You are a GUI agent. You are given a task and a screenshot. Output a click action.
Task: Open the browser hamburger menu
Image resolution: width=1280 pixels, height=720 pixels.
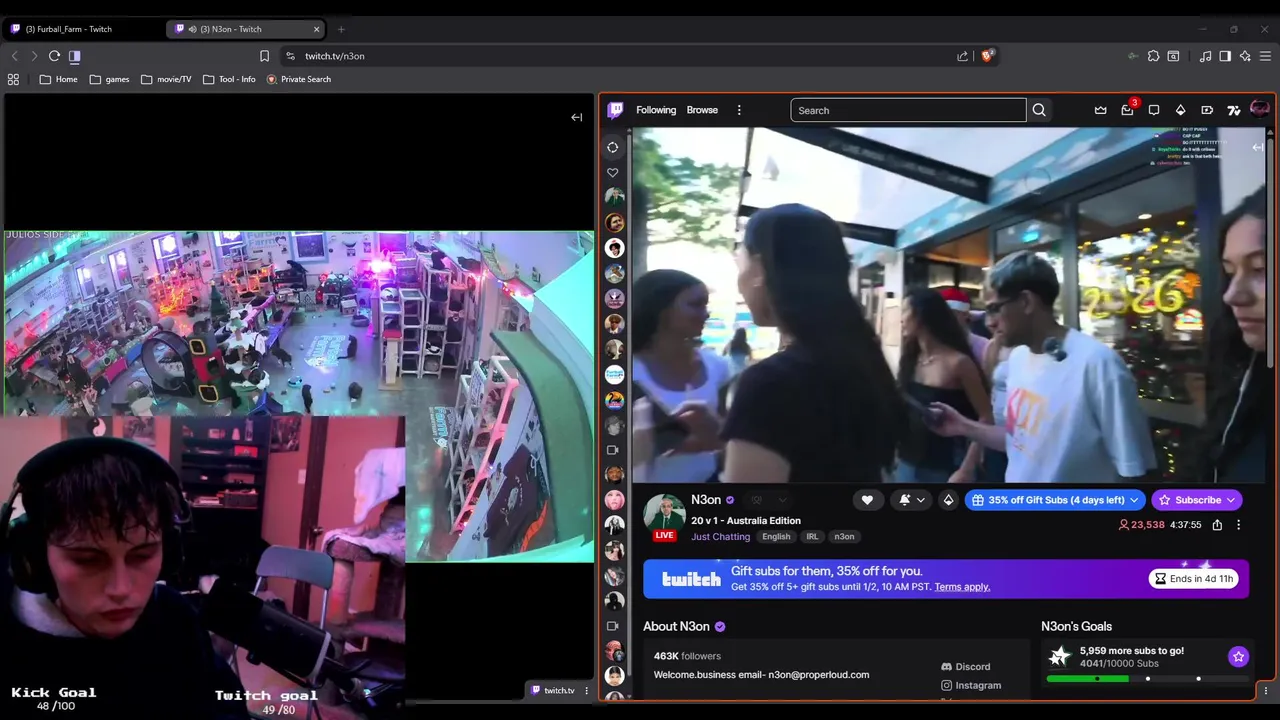pyautogui.click(x=1265, y=56)
